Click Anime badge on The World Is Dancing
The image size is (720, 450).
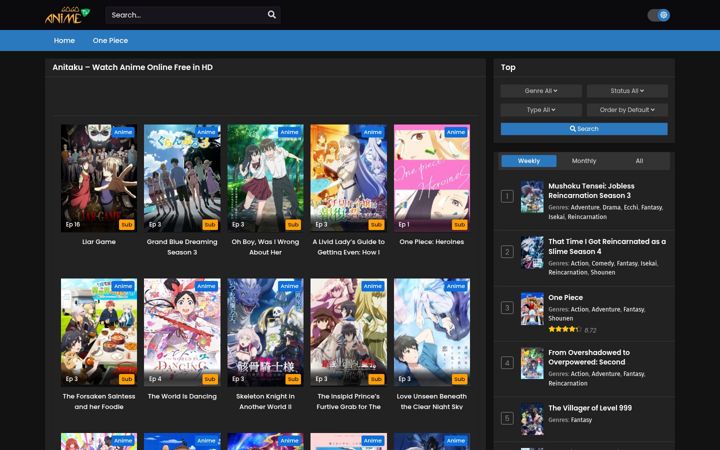(206, 287)
